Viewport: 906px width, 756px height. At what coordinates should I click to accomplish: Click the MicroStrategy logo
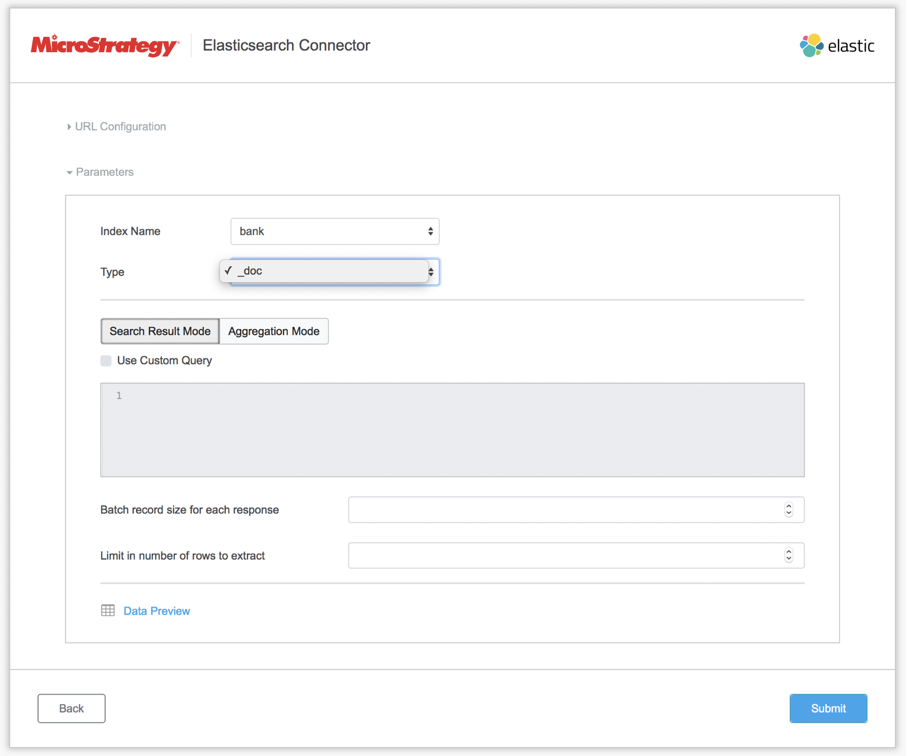pyautogui.click(x=104, y=45)
